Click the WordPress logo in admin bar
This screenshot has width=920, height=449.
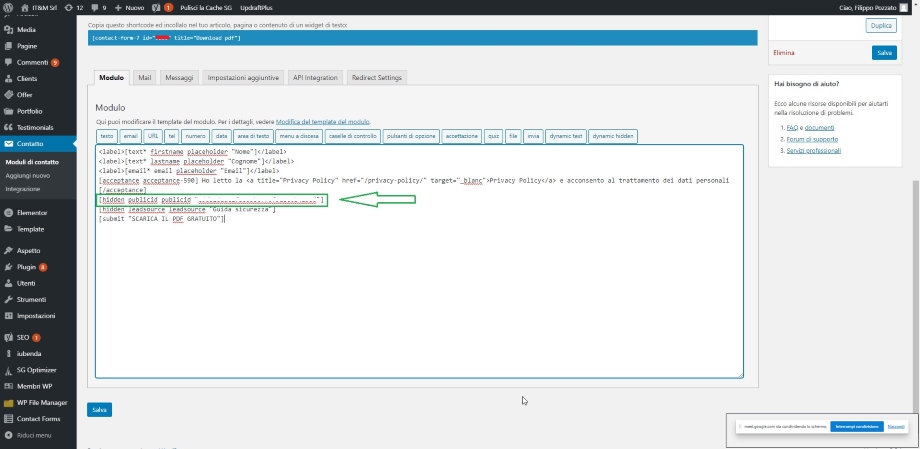pyautogui.click(x=8, y=7)
